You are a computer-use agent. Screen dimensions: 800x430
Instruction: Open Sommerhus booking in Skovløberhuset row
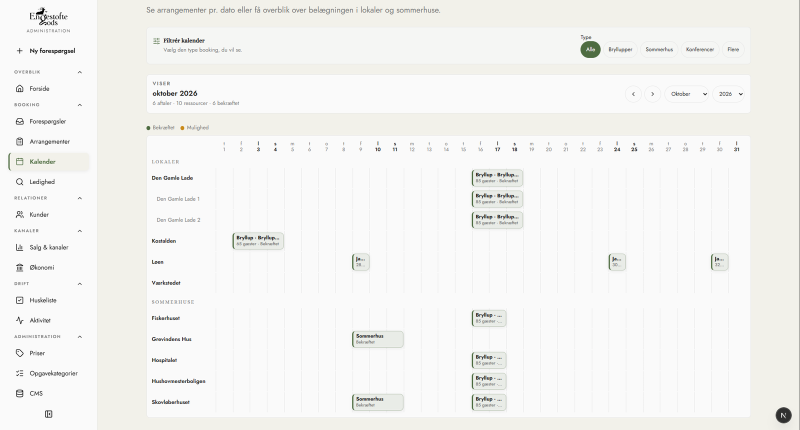pos(378,402)
